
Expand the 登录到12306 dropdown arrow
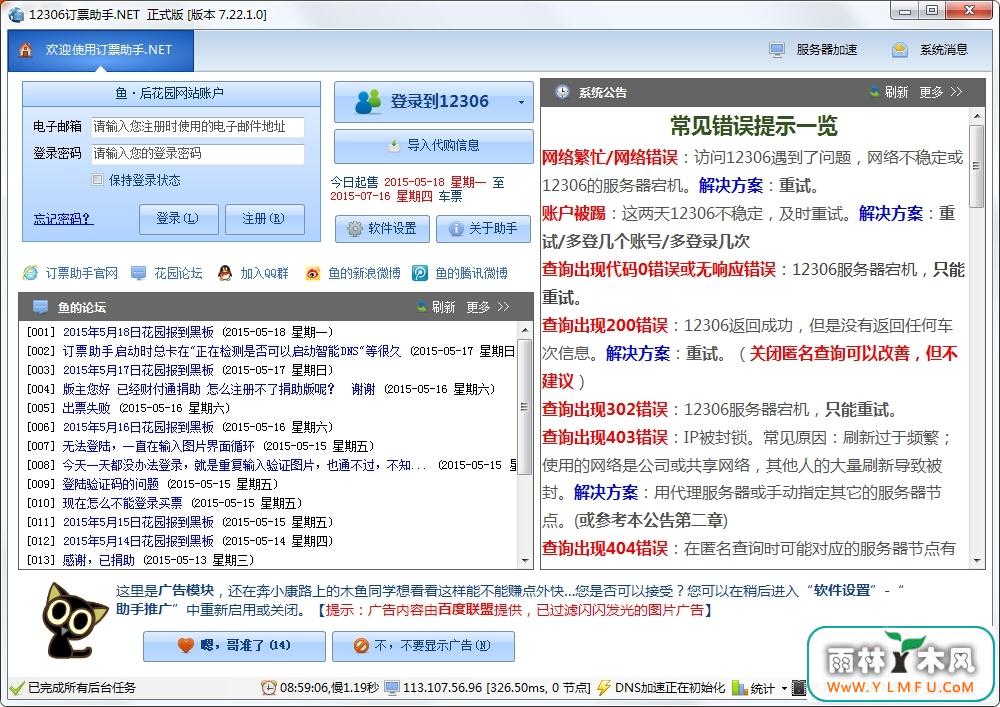(x=522, y=102)
